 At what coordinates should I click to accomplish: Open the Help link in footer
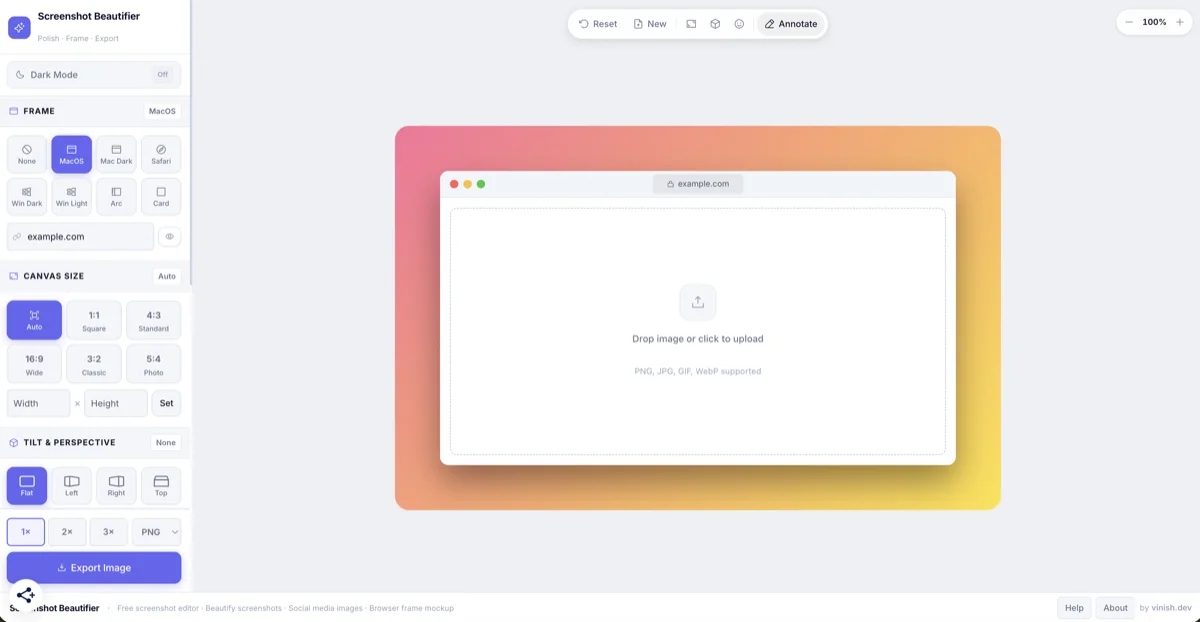pos(1074,608)
